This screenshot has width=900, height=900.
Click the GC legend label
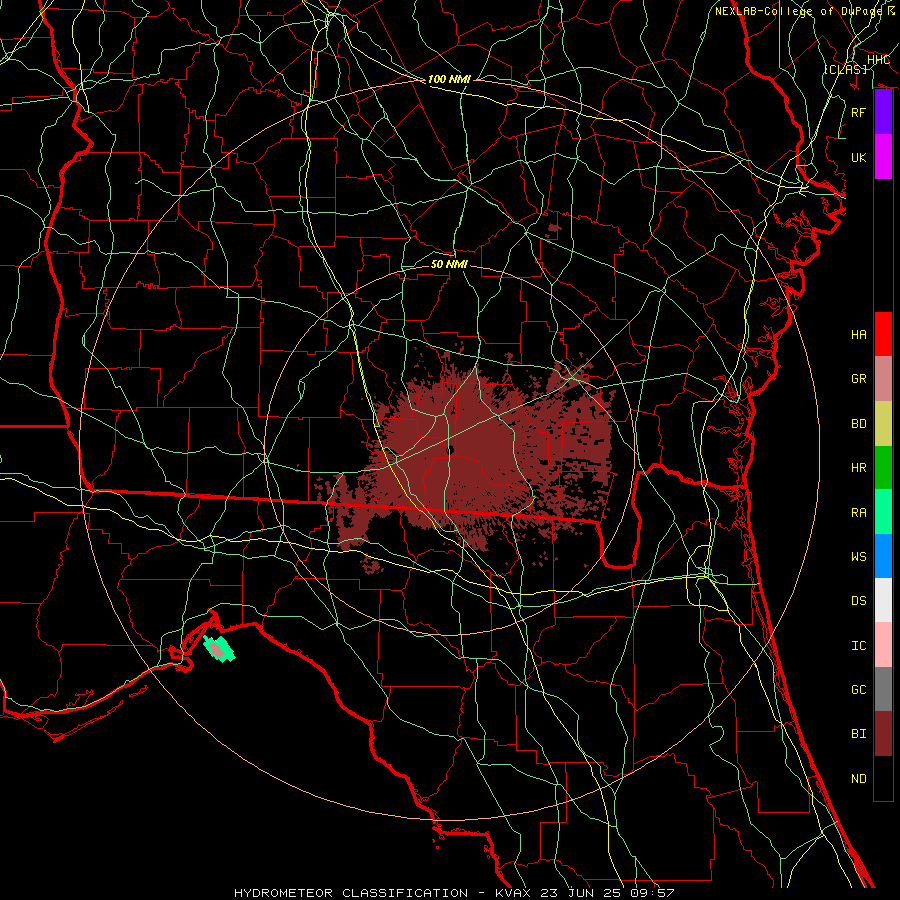point(858,690)
